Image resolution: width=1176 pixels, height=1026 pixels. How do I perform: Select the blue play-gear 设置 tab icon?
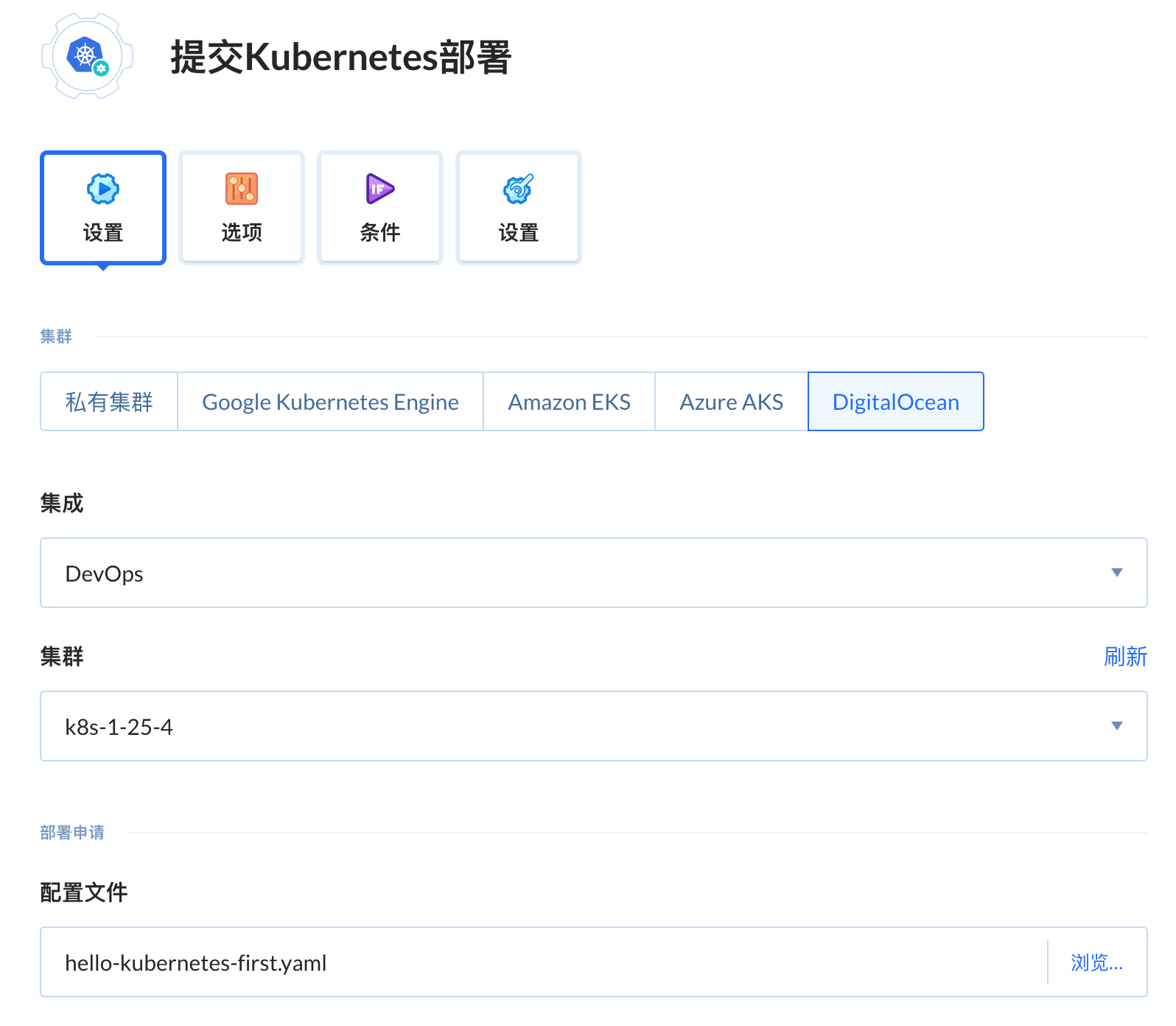click(x=103, y=189)
